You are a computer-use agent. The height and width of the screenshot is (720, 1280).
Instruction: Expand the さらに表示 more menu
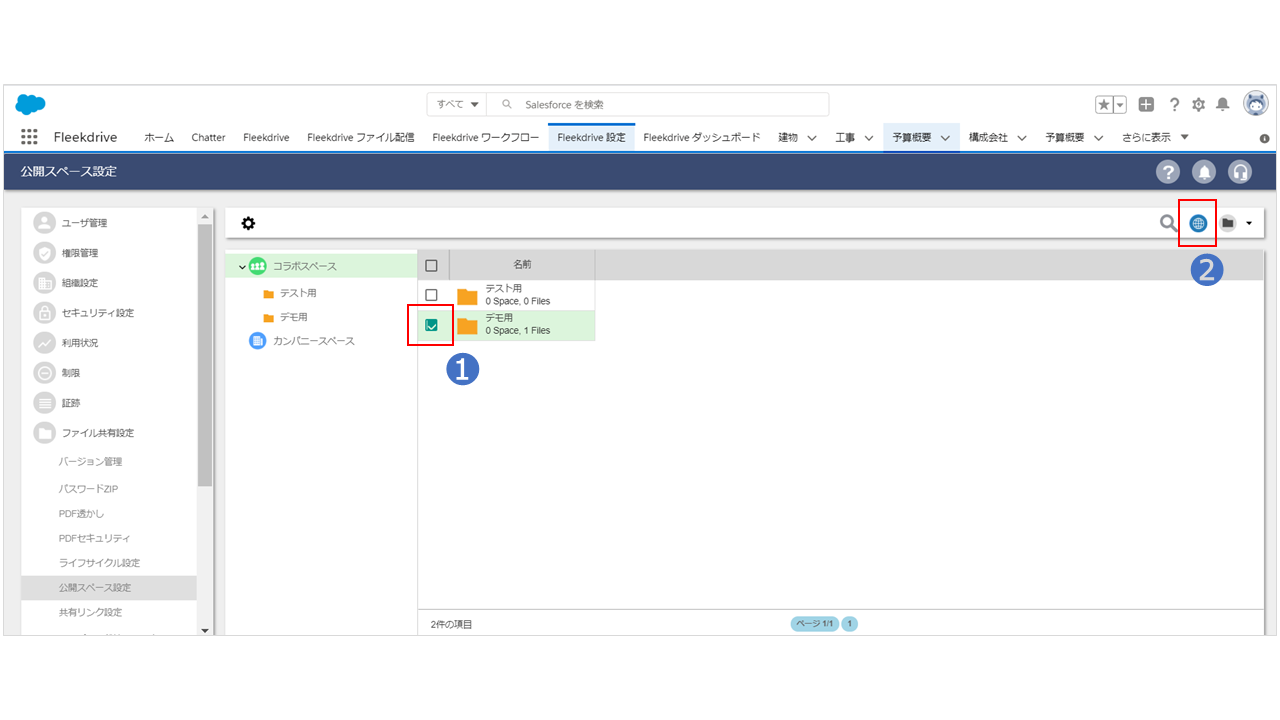click(x=1156, y=137)
